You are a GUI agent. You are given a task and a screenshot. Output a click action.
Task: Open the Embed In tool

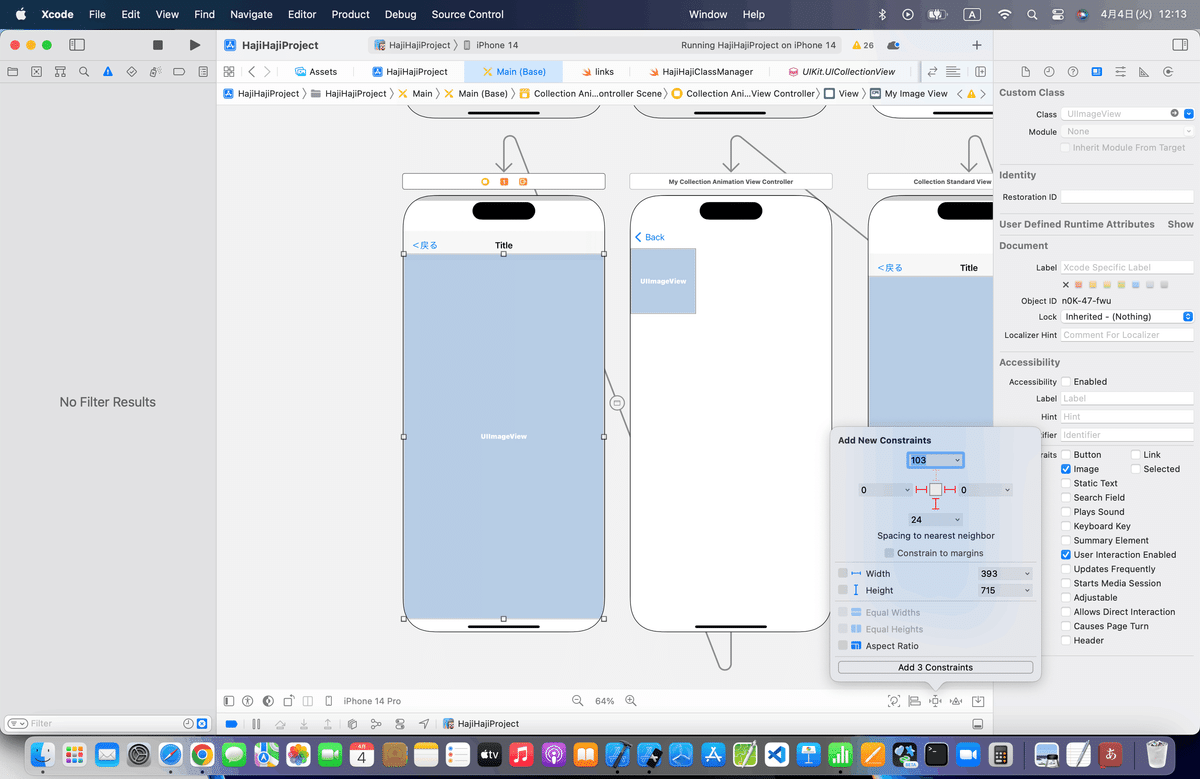point(978,701)
